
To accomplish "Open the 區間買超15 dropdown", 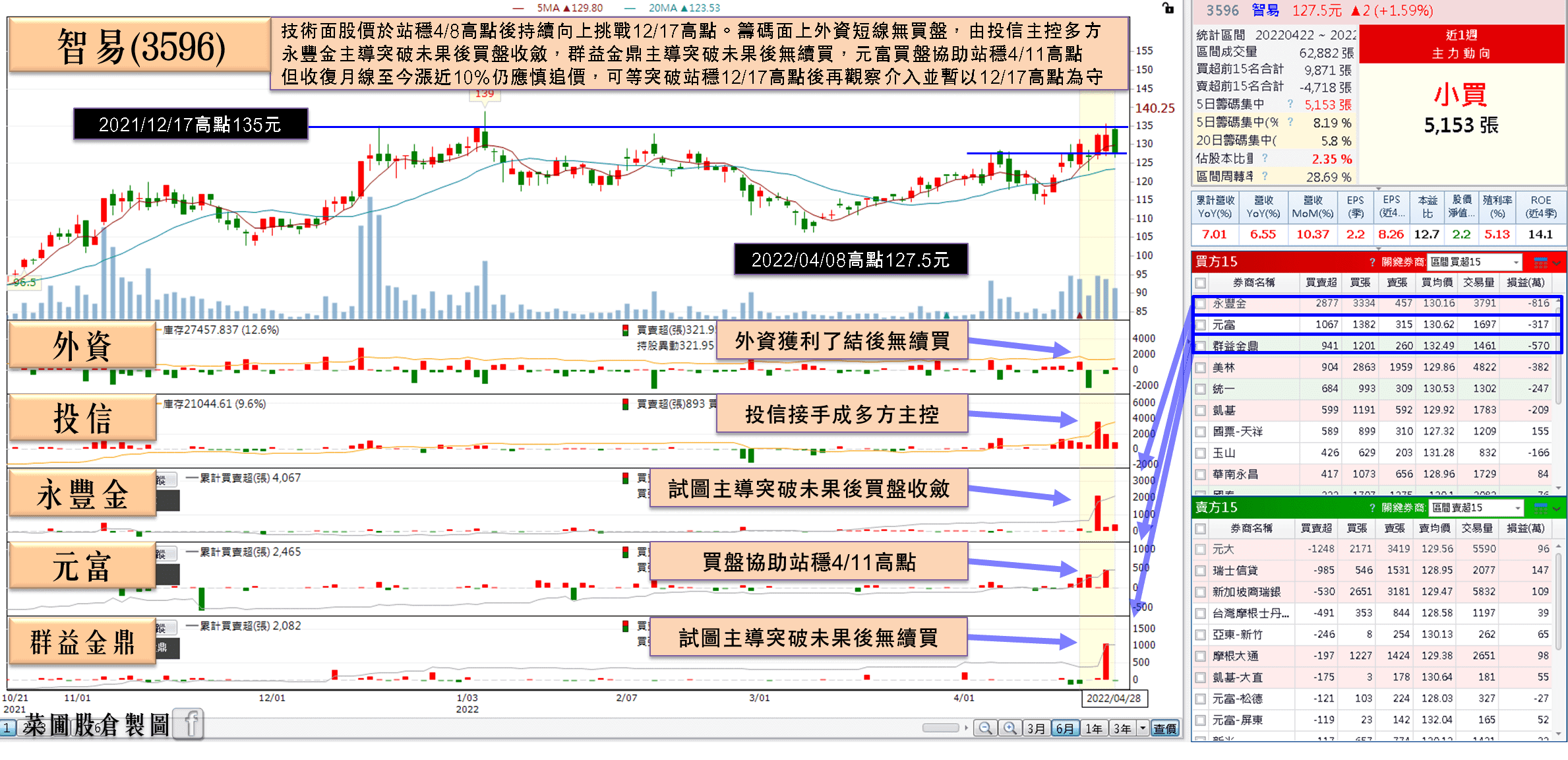I will tap(1474, 262).
